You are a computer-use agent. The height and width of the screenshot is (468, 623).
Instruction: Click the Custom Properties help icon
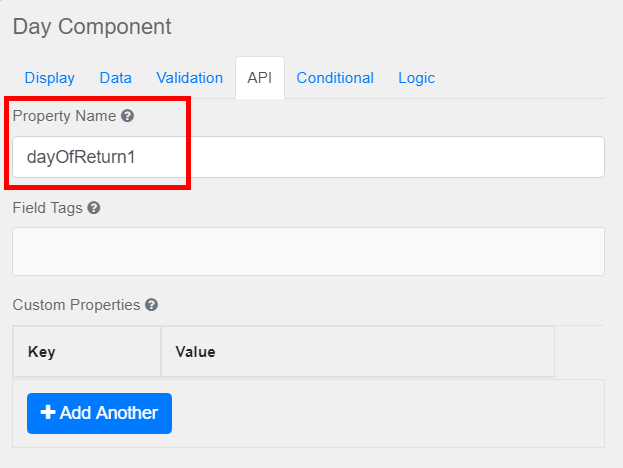pos(151,305)
